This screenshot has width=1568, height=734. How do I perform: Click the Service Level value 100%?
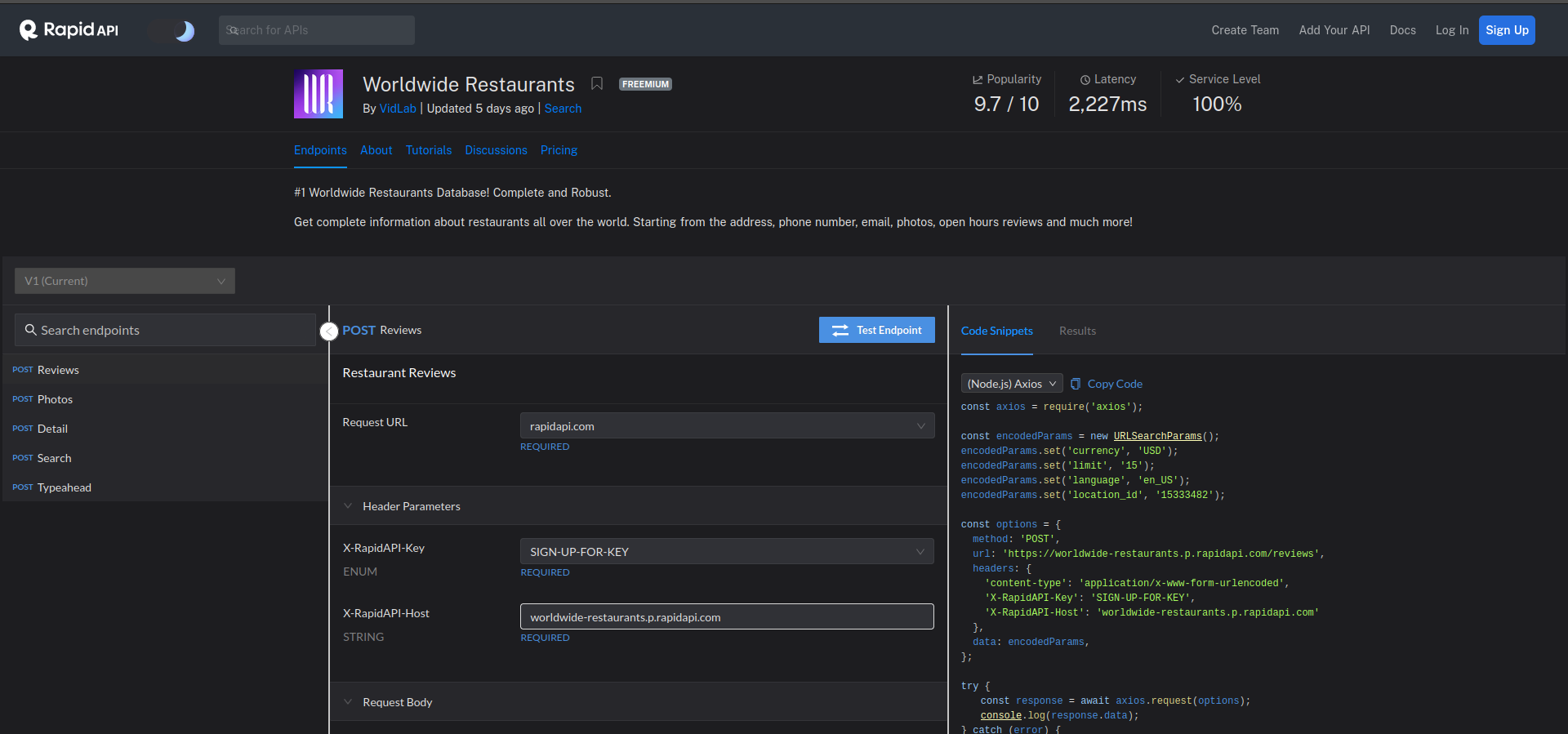1217,105
